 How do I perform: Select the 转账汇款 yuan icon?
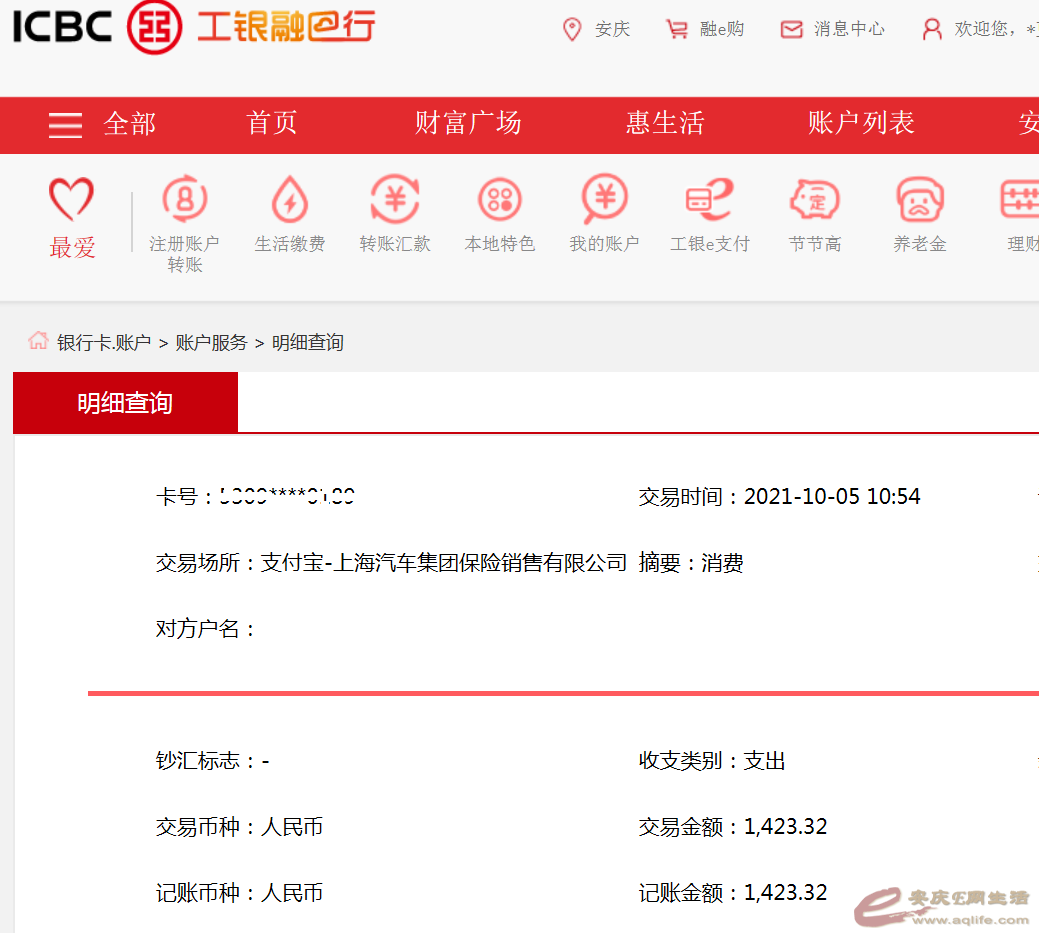(x=394, y=200)
